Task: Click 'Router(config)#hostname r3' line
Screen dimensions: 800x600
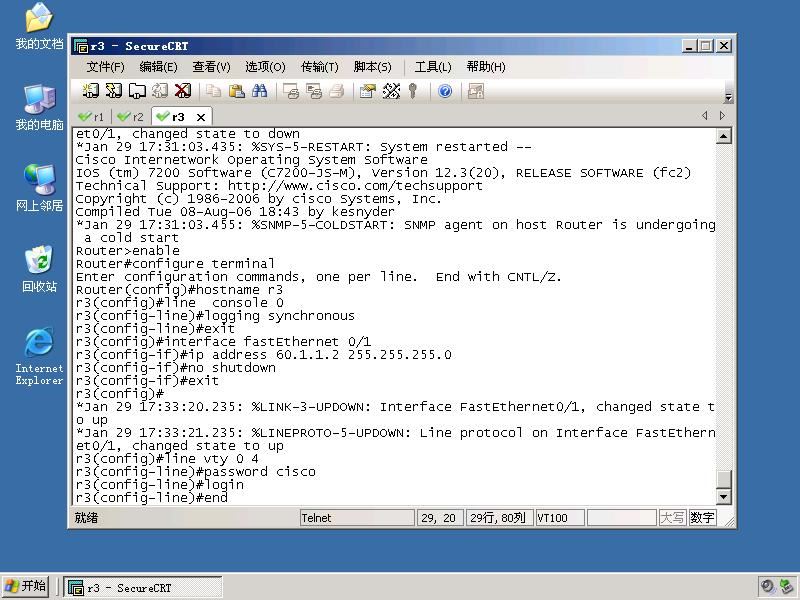Action: [x=179, y=290]
